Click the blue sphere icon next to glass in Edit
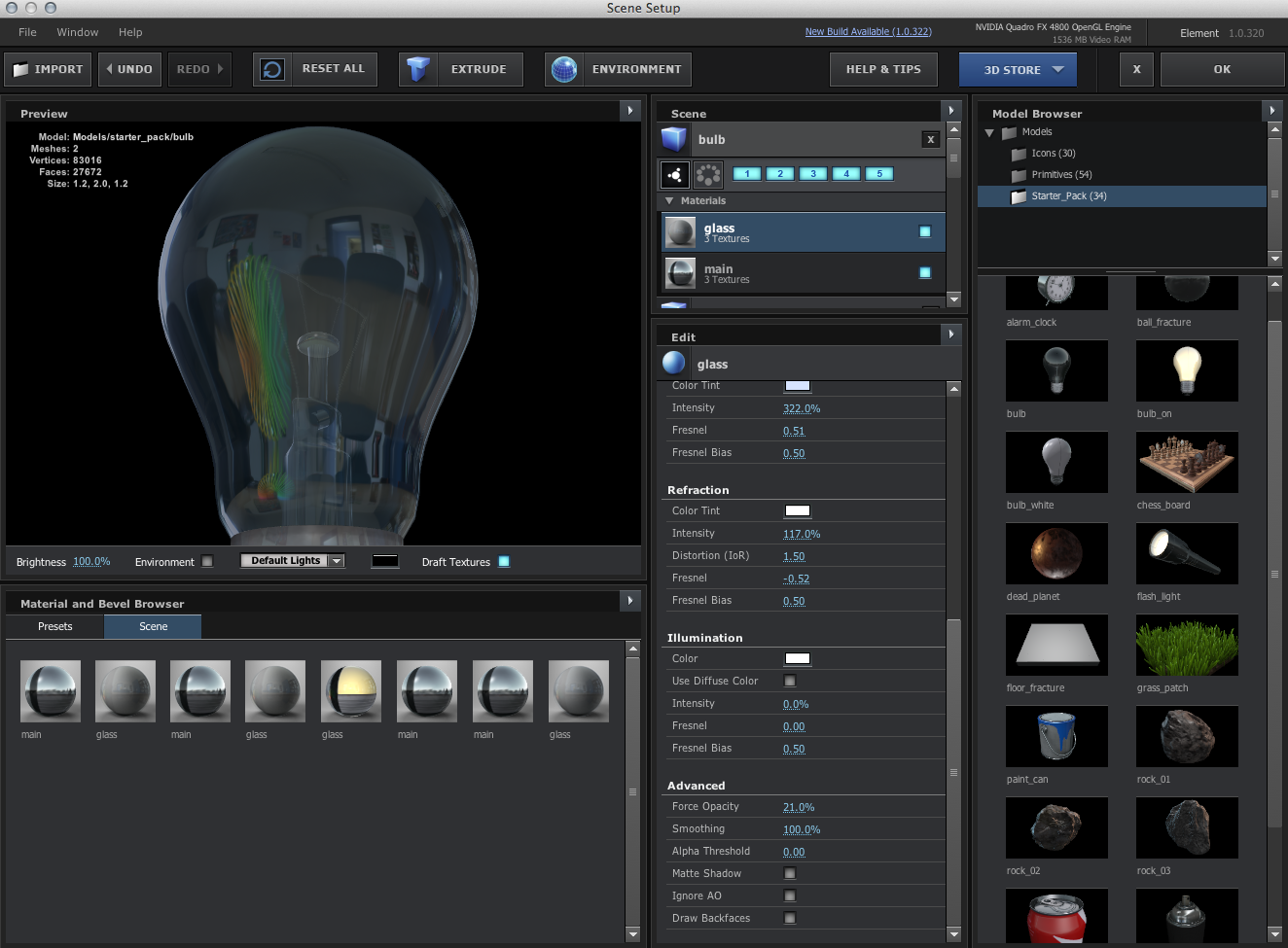 click(673, 363)
